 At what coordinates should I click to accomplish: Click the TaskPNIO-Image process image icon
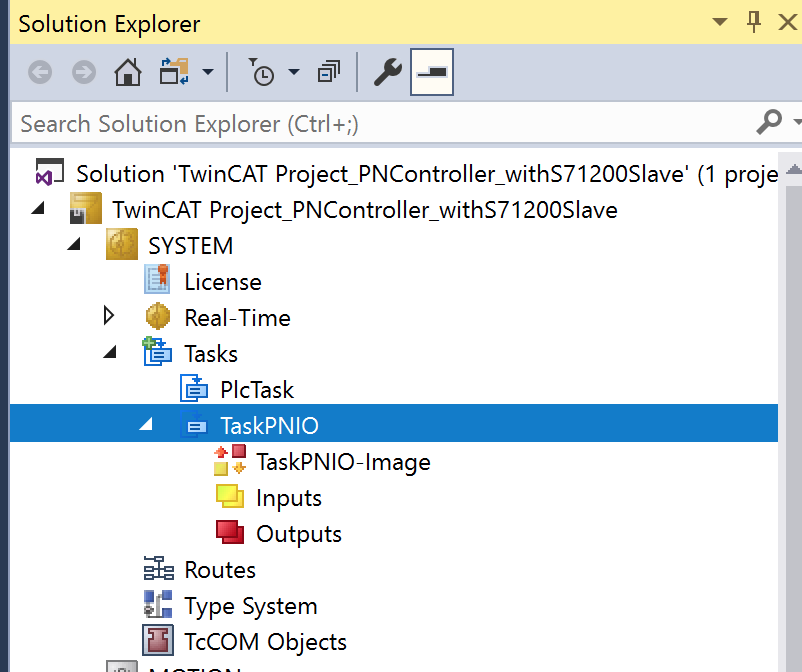click(x=230, y=460)
